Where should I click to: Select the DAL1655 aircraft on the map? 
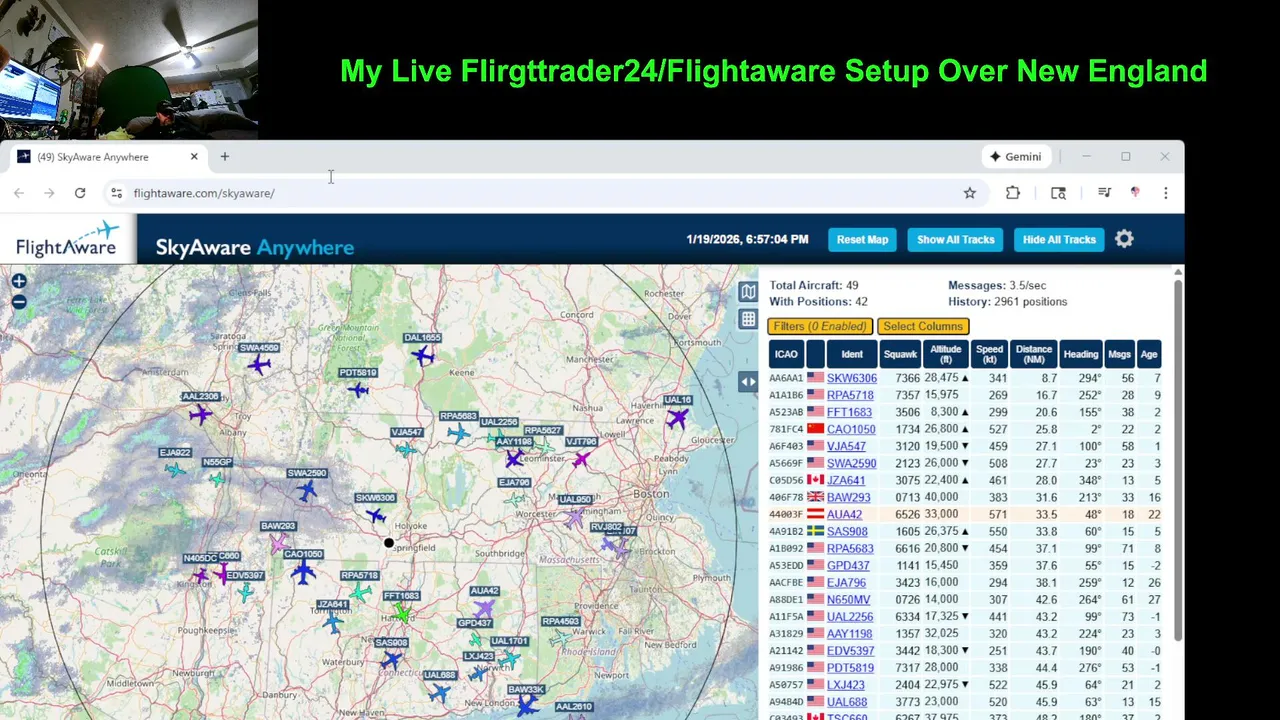click(x=424, y=355)
